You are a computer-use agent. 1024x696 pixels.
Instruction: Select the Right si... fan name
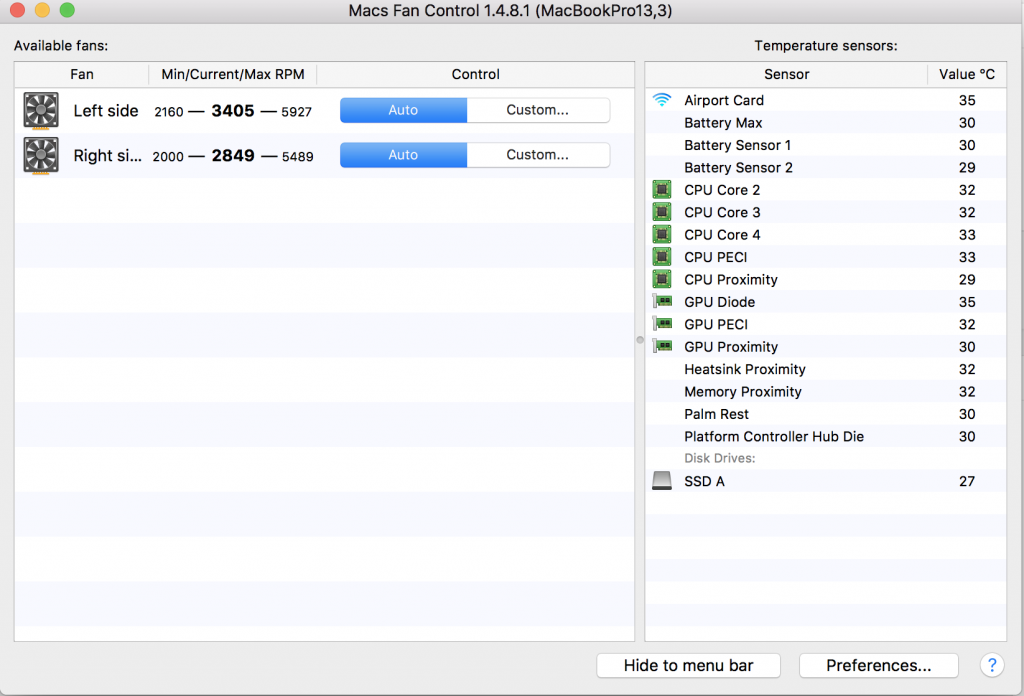(107, 156)
